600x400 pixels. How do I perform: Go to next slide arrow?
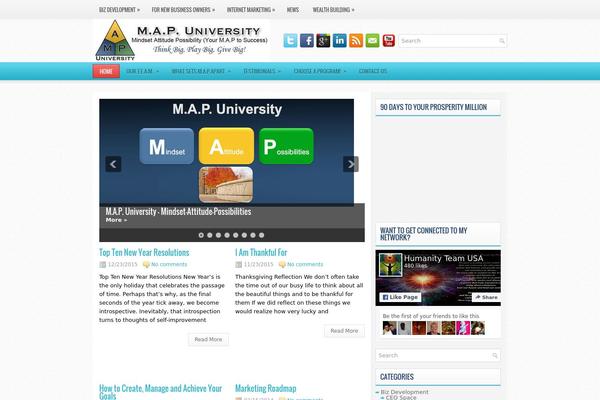click(351, 164)
